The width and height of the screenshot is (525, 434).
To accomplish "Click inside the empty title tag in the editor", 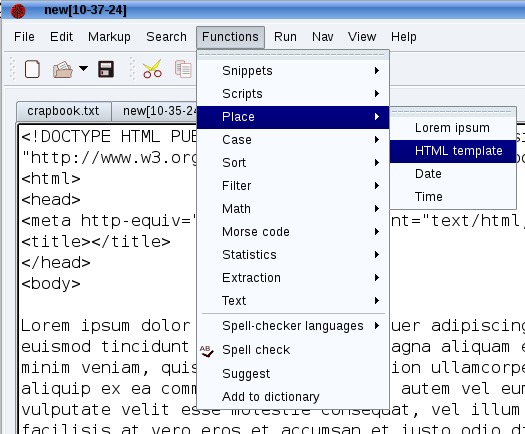I will (x=91, y=242).
